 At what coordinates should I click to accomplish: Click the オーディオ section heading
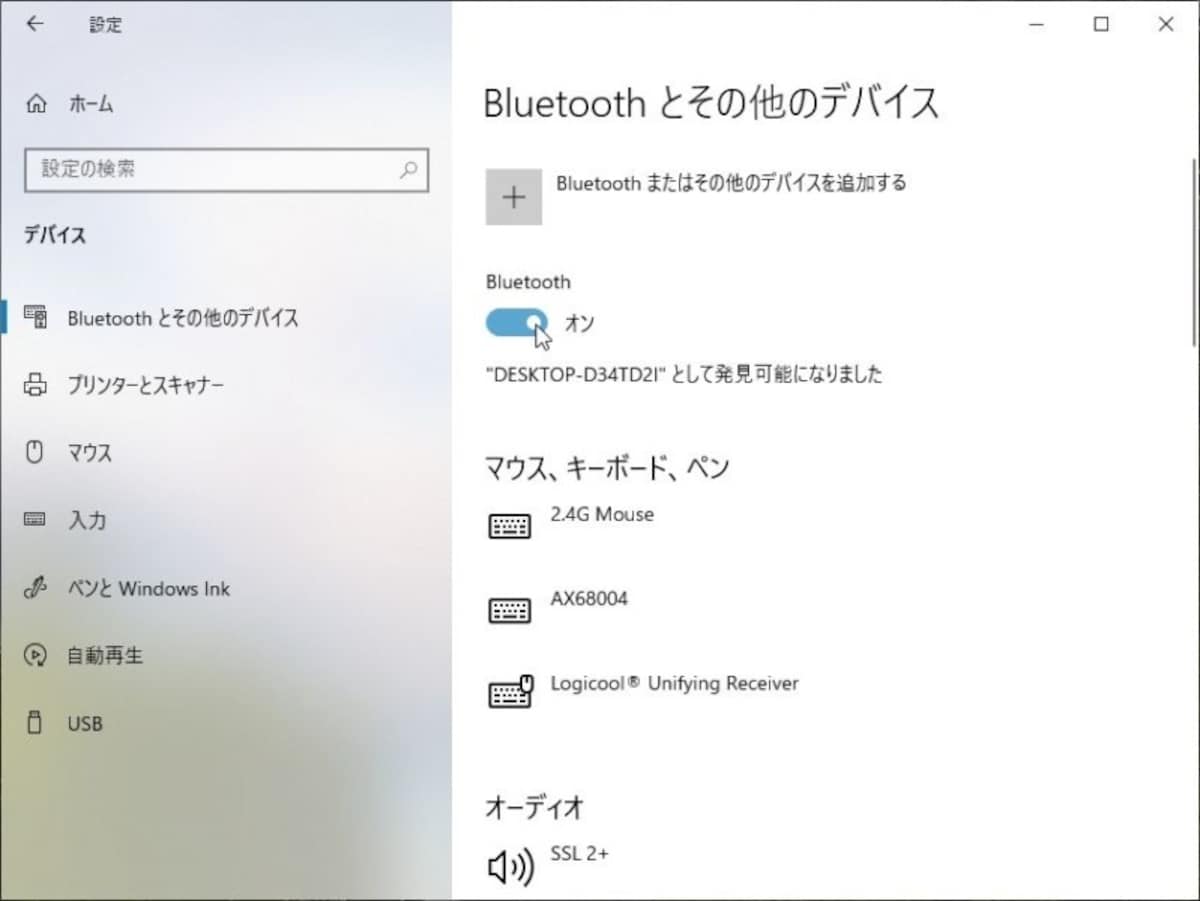tap(534, 807)
